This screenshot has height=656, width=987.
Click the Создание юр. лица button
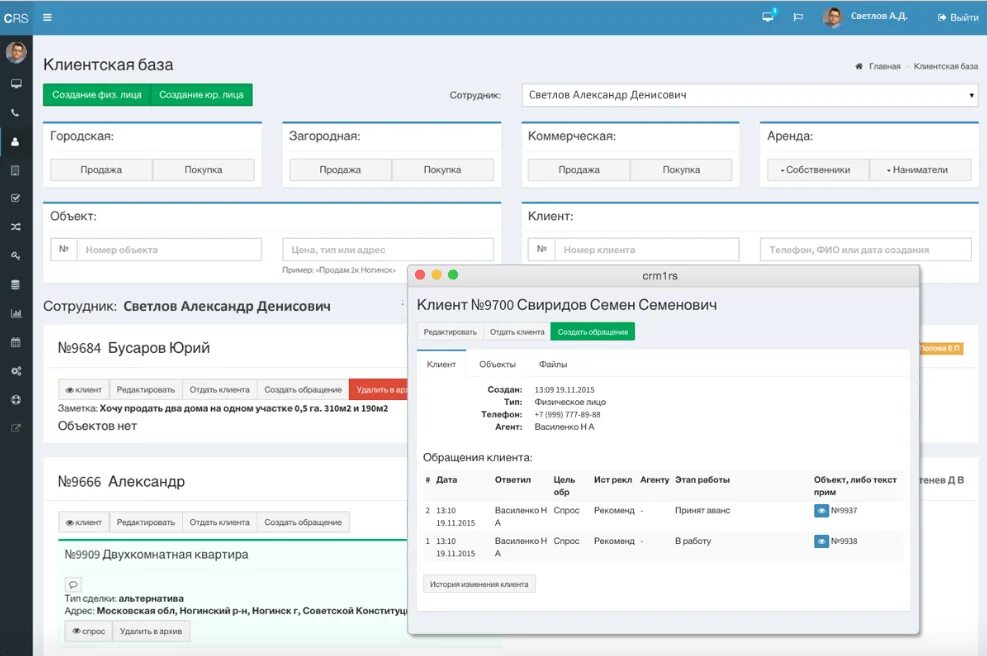click(x=201, y=94)
